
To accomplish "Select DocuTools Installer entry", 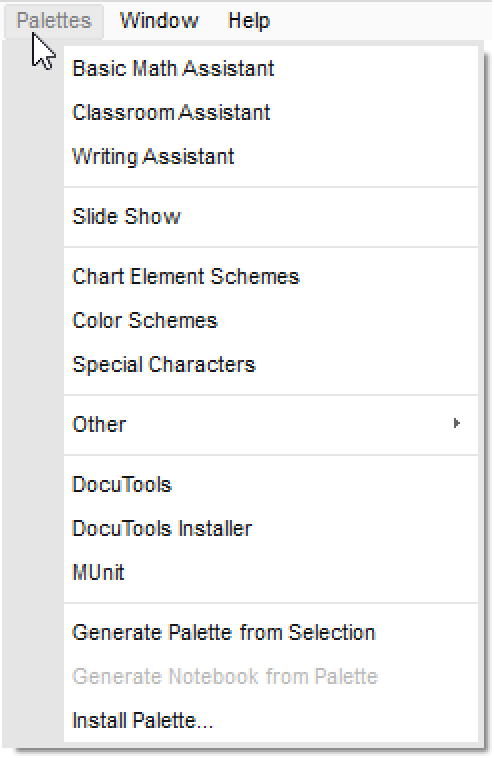I will point(271,528).
